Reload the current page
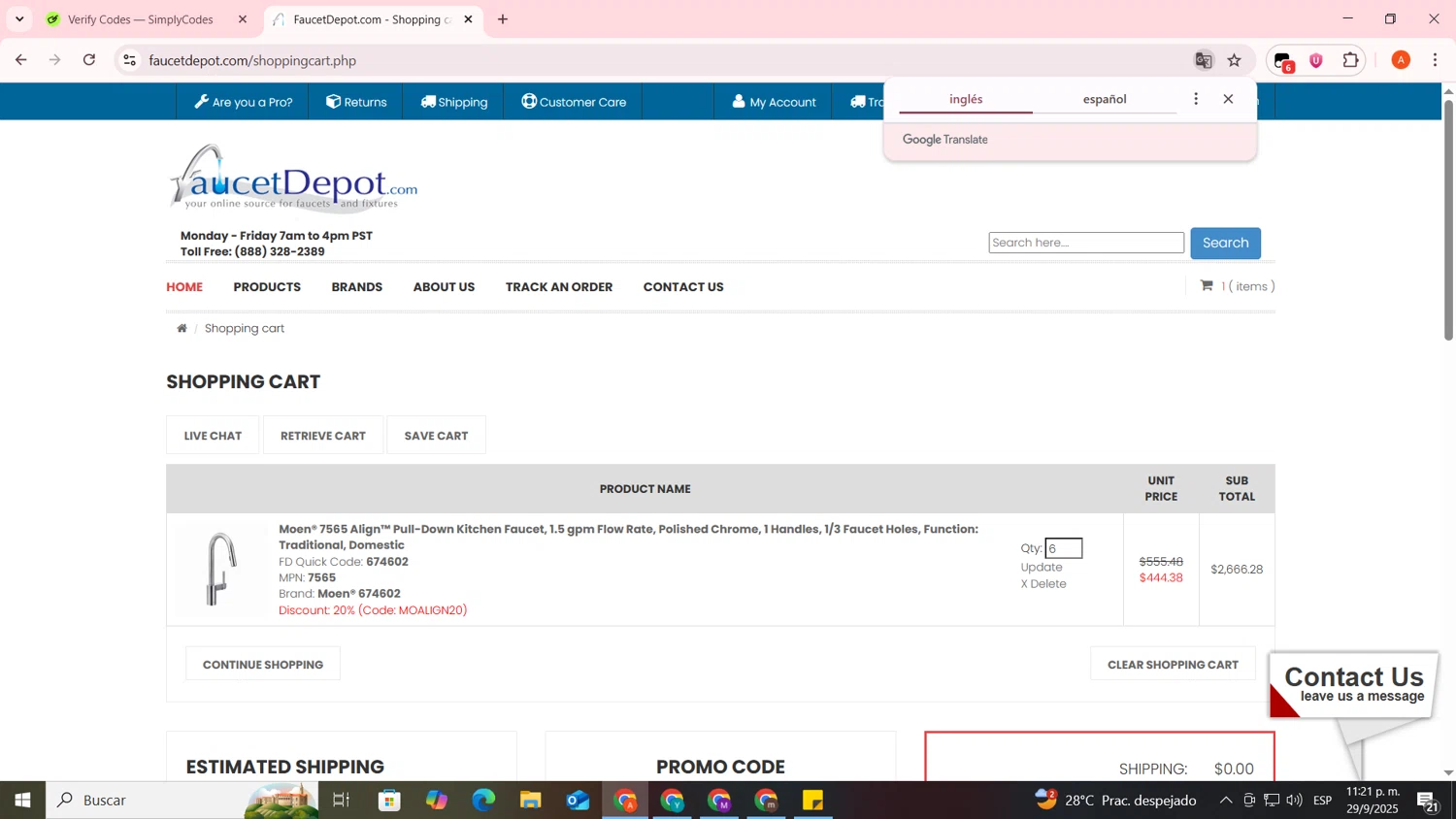 pos(89,60)
